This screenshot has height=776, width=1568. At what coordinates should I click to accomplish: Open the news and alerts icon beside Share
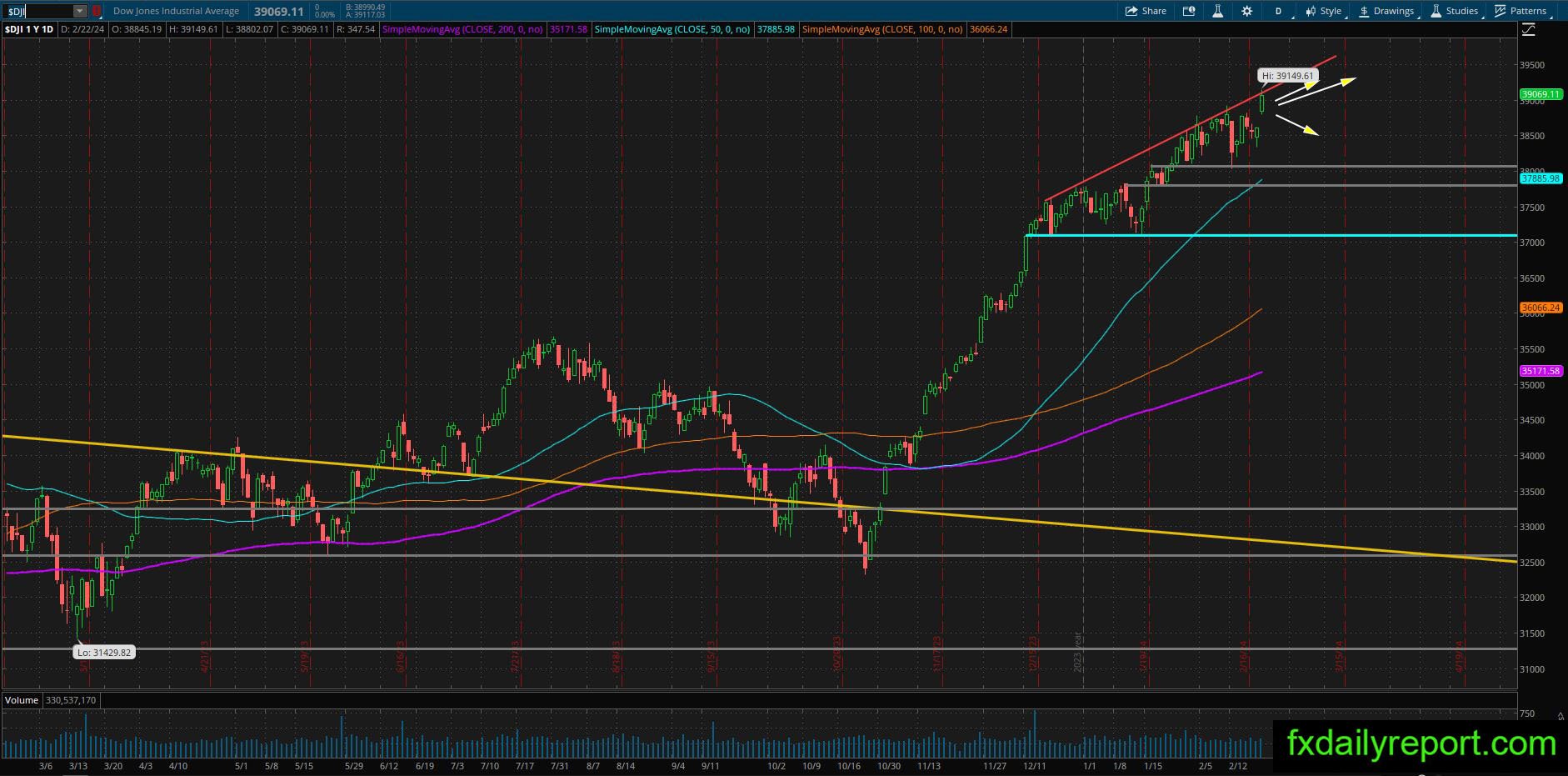[1189, 11]
